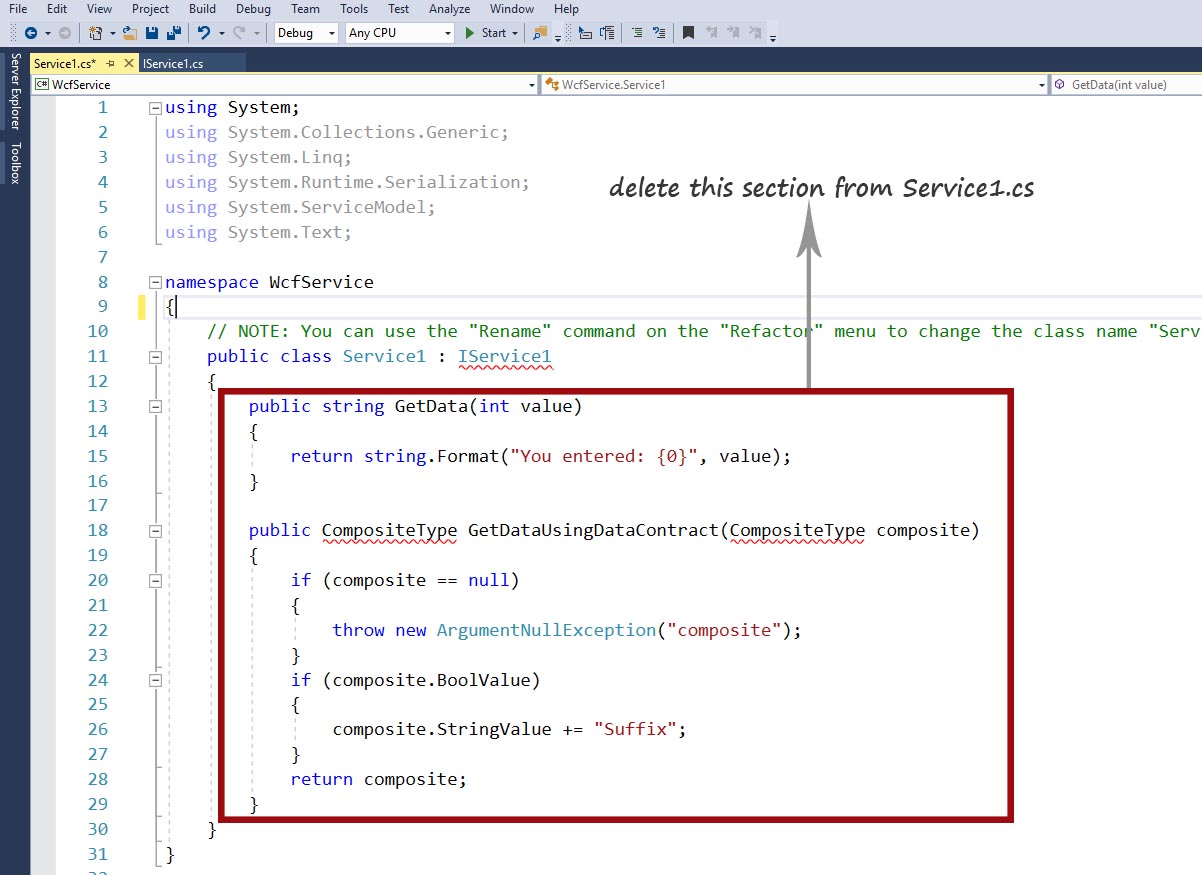Open the Project menu
Screen dimensions: 1202x875
click(x=151, y=9)
